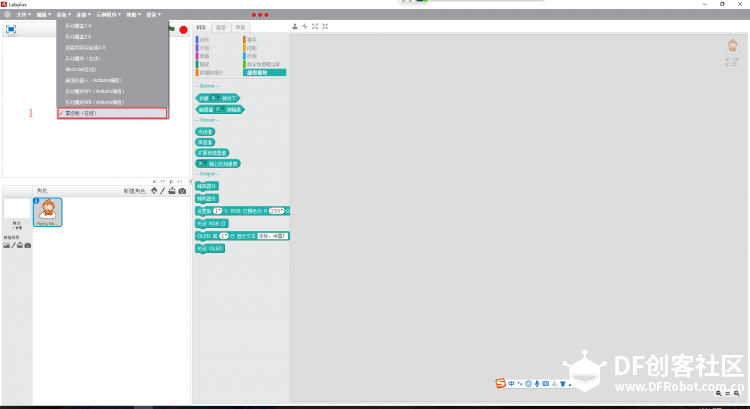Select the shrink sprite tool
Screen dimensions: 750x409
coord(325,26)
